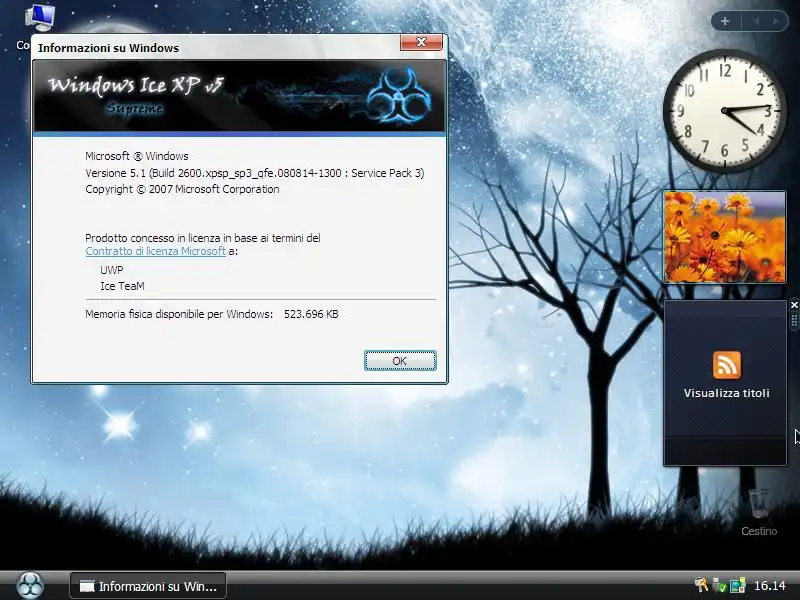Click the 16.14 taskbar clock
This screenshot has width=800, height=600.
(x=769, y=586)
